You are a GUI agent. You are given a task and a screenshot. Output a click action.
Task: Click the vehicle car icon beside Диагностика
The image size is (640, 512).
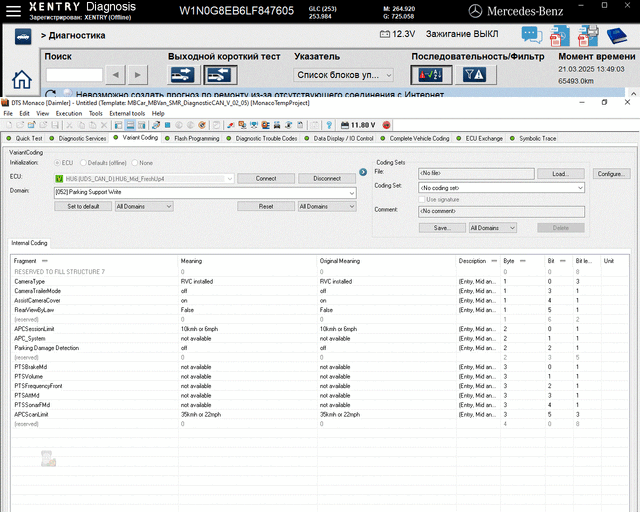(x=20, y=35)
